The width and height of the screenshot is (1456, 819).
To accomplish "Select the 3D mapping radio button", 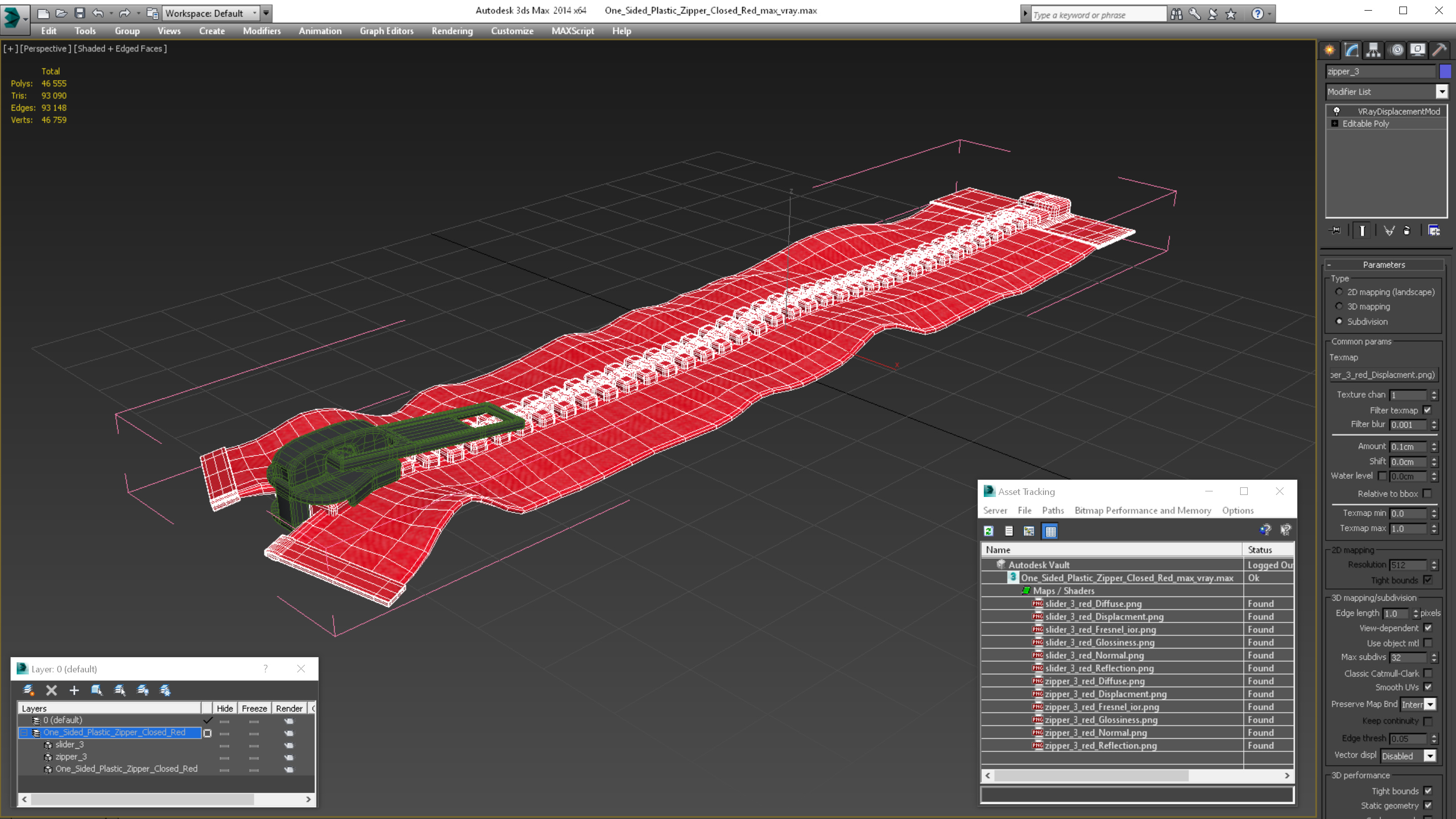I will click(x=1339, y=306).
